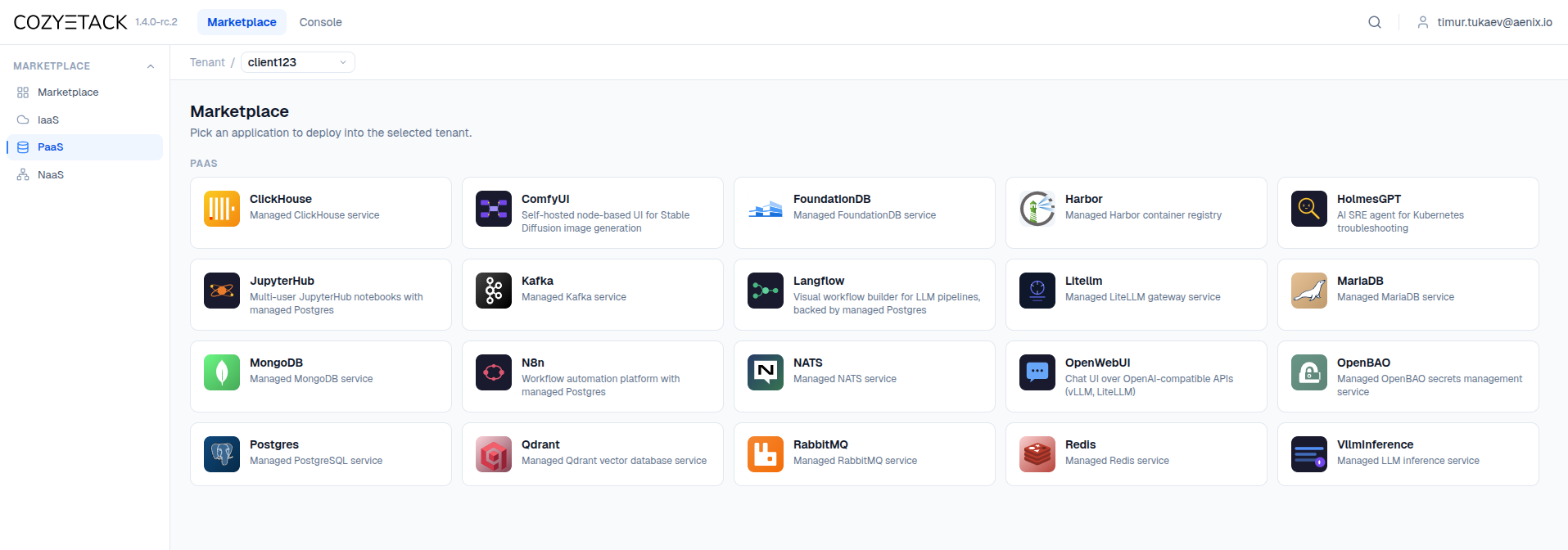Click 'Managed Harbor container registry' description
Screen dimensions: 1568x550
1143,215
